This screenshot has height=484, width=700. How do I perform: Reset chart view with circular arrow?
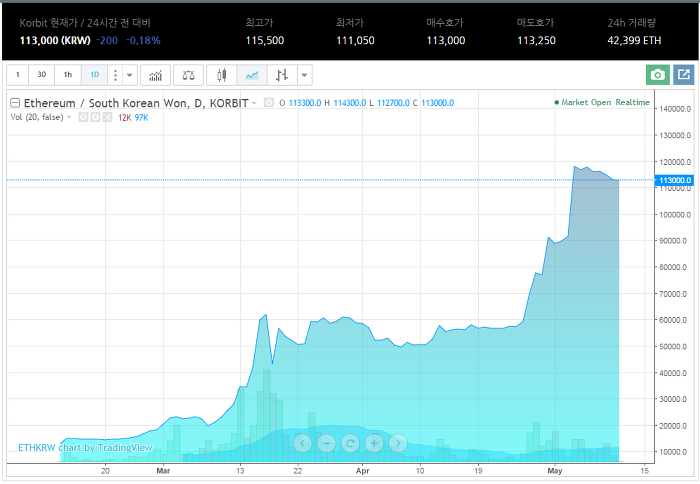tap(350, 443)
